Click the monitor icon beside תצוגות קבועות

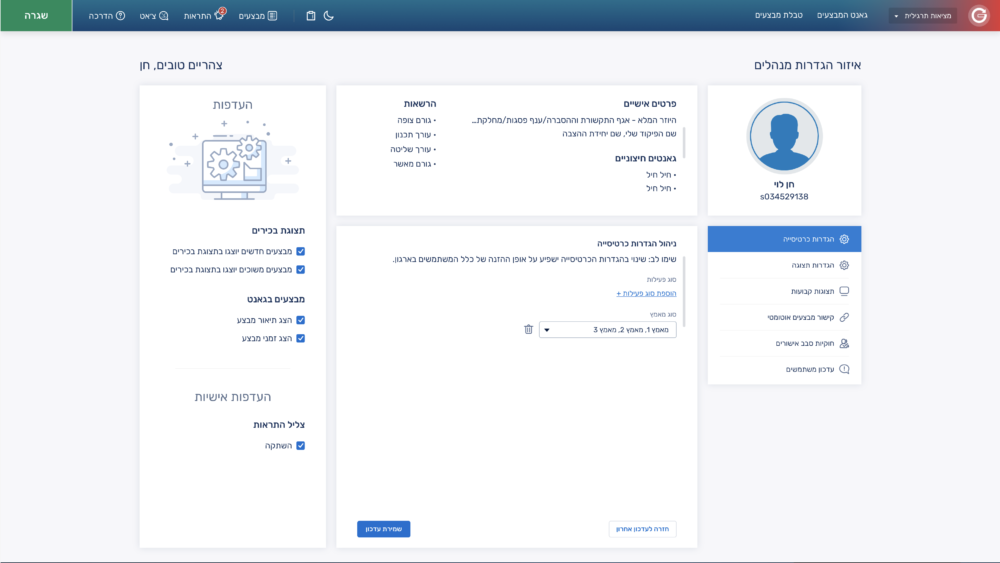[x=844, y=291]
